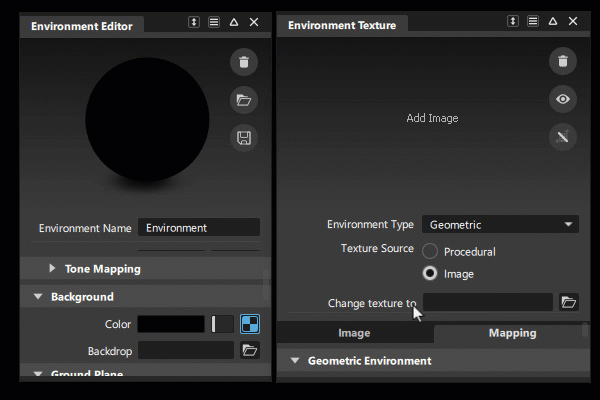Delete texture using trash icon in Environment Texture
600x400 pixels.
click(x=562, y=61)
